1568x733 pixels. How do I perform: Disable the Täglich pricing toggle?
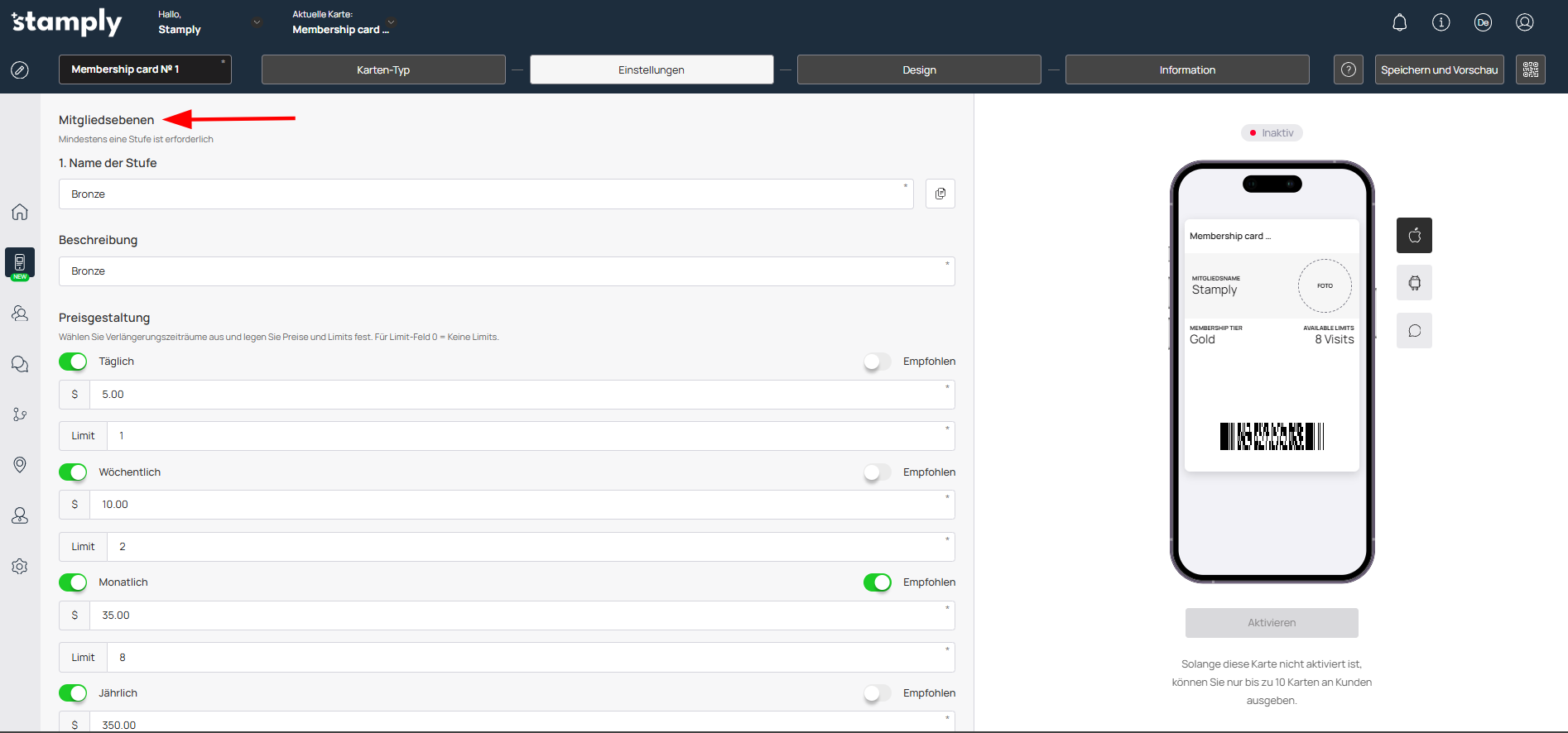click(73, 362)
